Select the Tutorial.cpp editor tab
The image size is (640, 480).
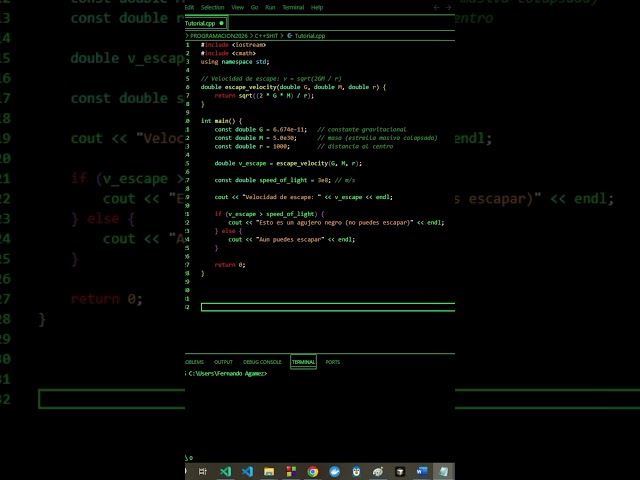(x=206, y=23)
